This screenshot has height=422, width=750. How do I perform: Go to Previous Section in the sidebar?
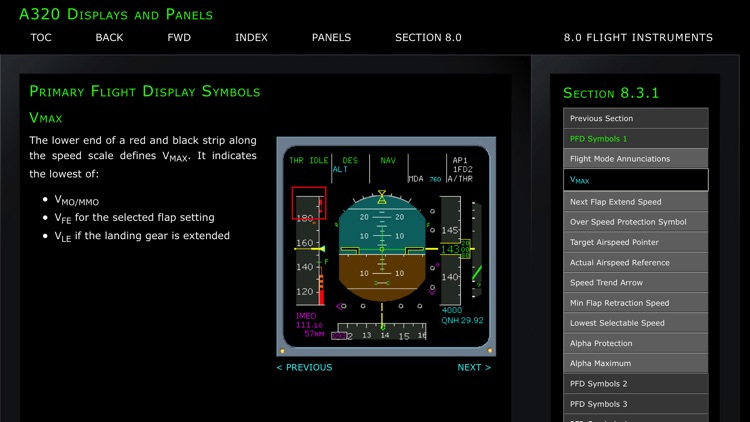tap(636, 118)
